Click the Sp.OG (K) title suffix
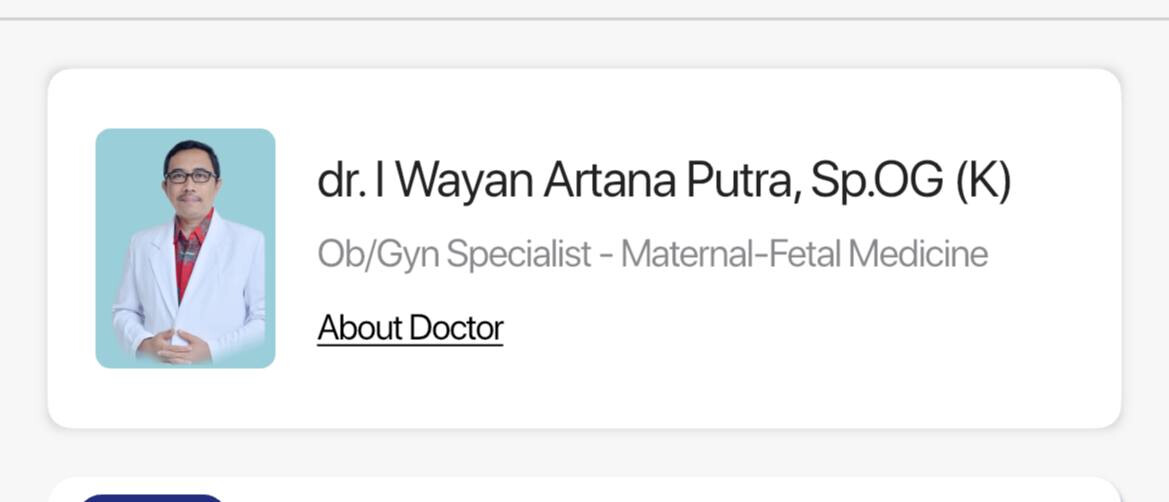 point(910,181)
